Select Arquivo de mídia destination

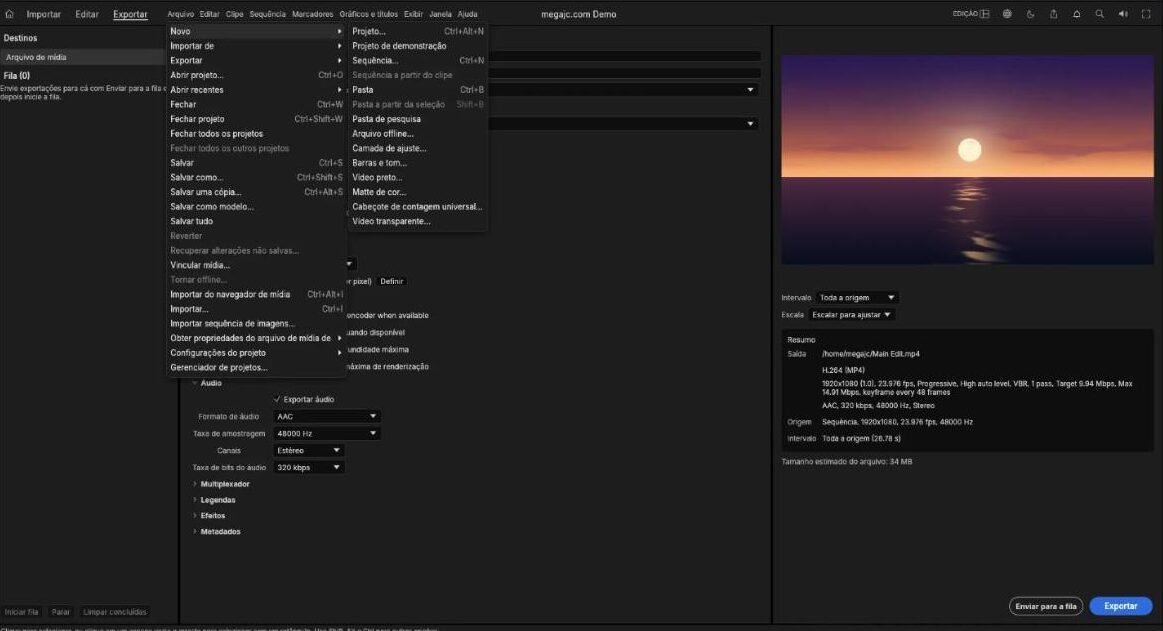click(x=84, y=57)
